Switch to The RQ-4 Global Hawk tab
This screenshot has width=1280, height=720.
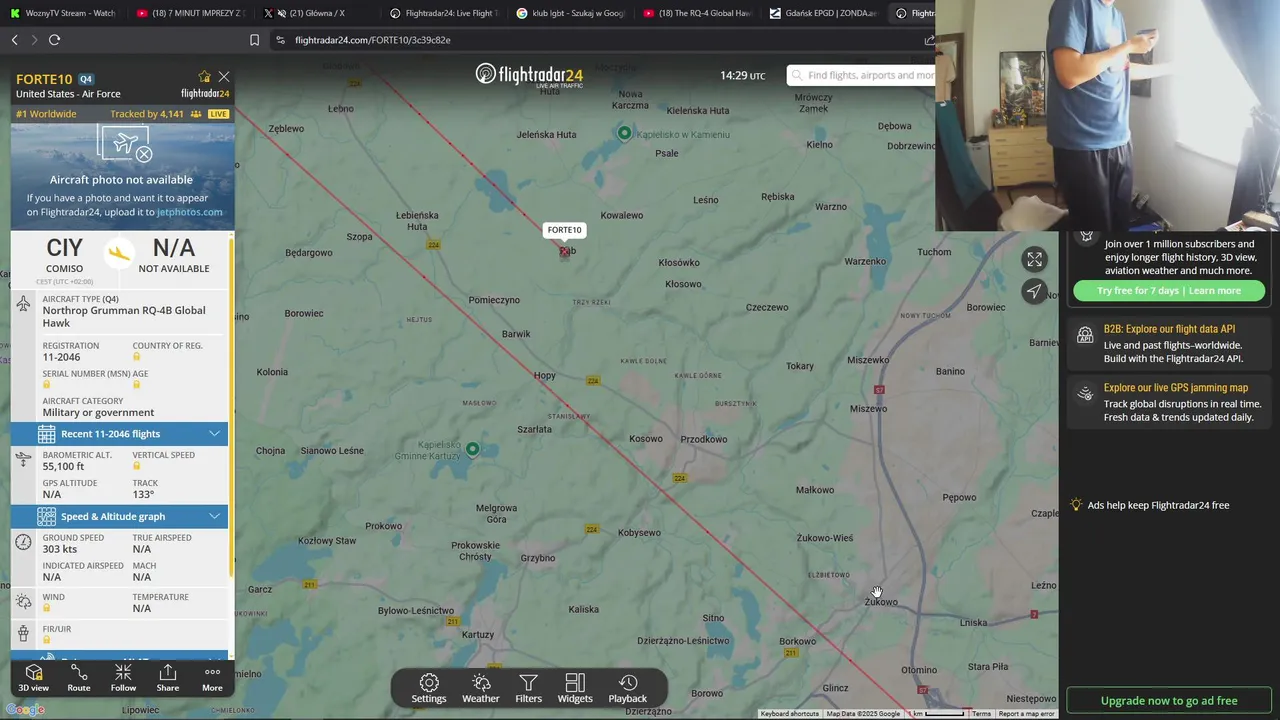[x=696, y=13]
